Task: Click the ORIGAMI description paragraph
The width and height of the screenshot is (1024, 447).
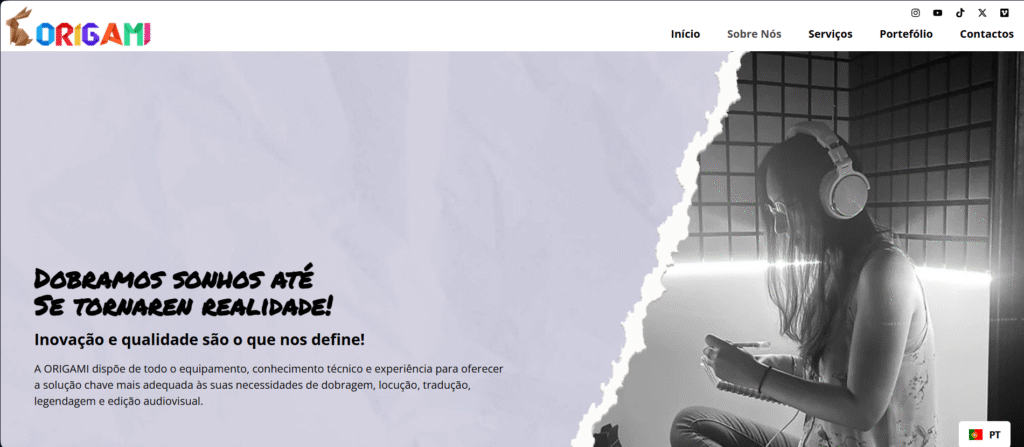Action: (268, 385)
